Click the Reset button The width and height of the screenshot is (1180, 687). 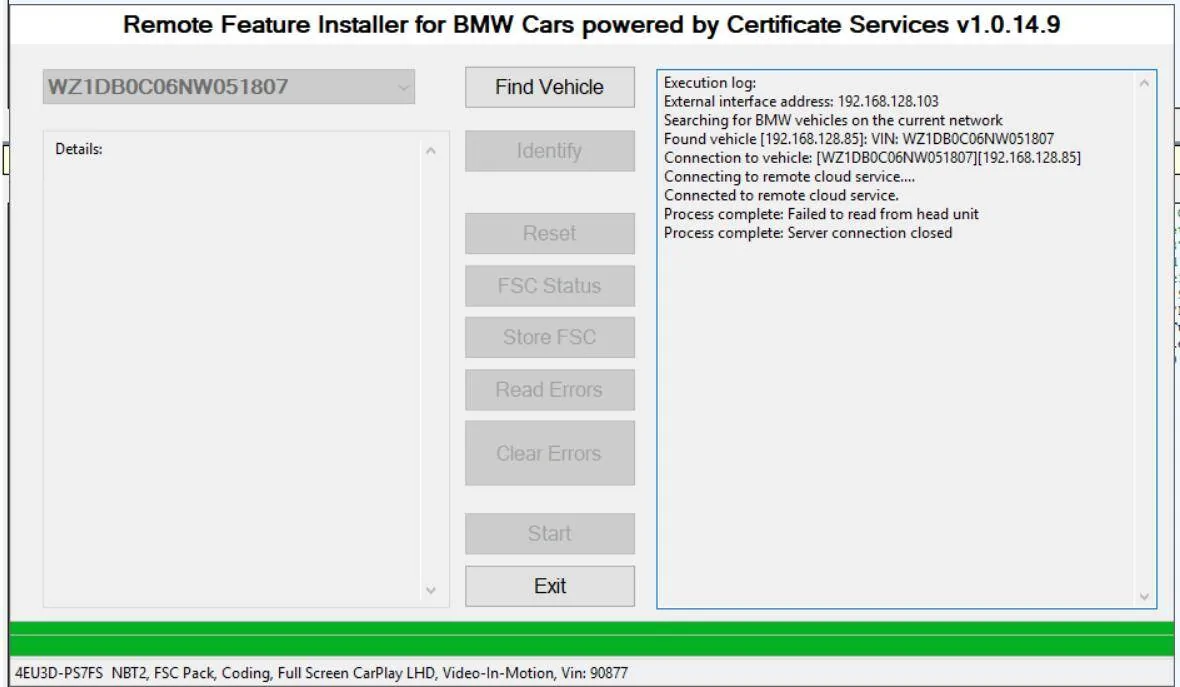549,233
